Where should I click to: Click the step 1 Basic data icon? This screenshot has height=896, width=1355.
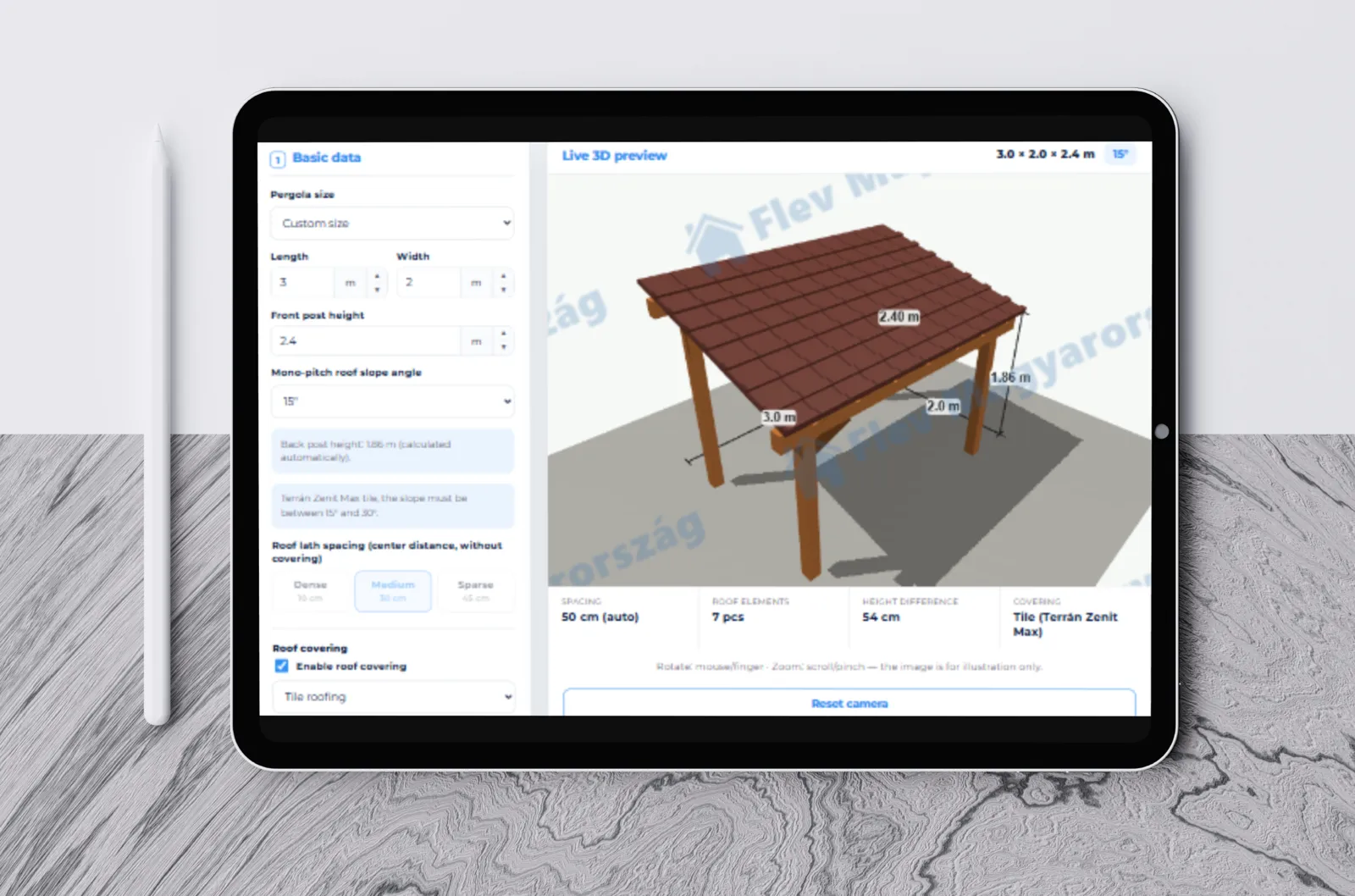coord(278,158)
